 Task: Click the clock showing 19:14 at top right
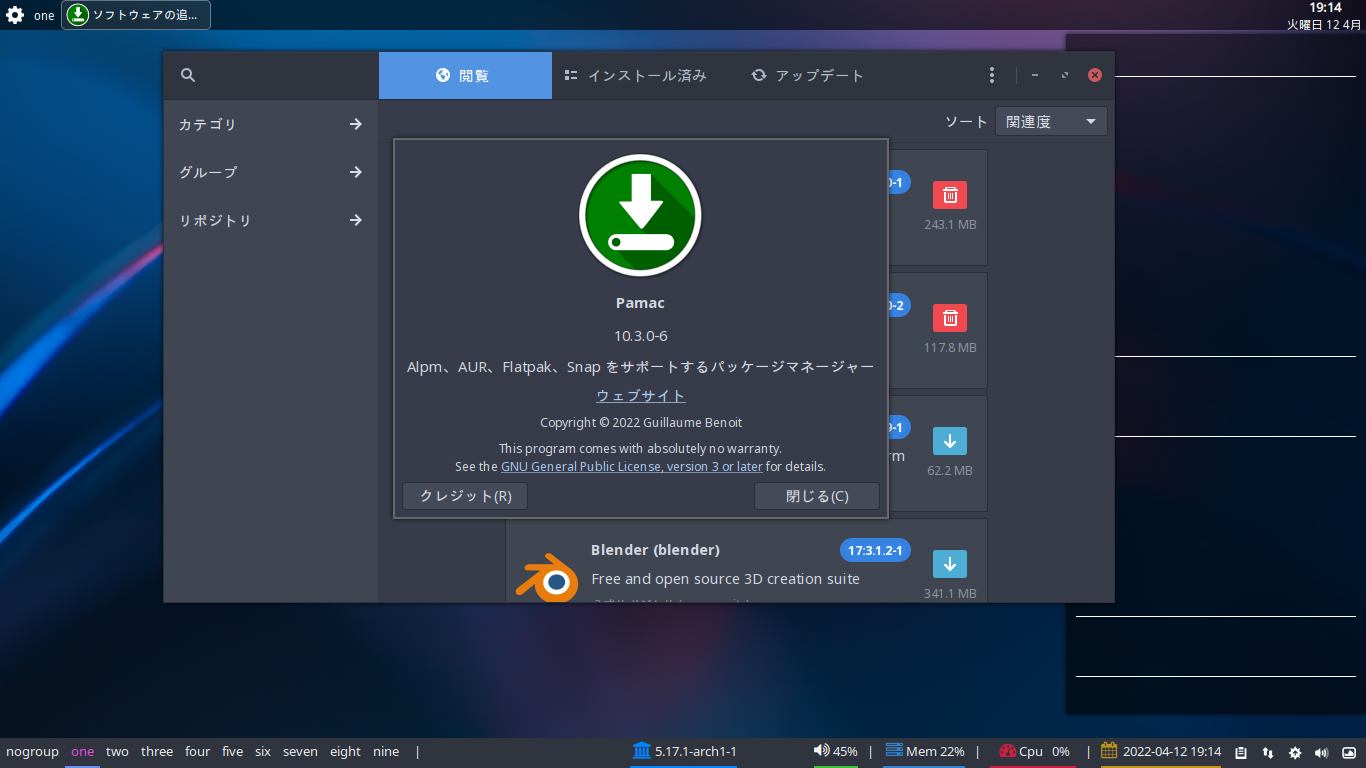click(x=1325, y=8)
